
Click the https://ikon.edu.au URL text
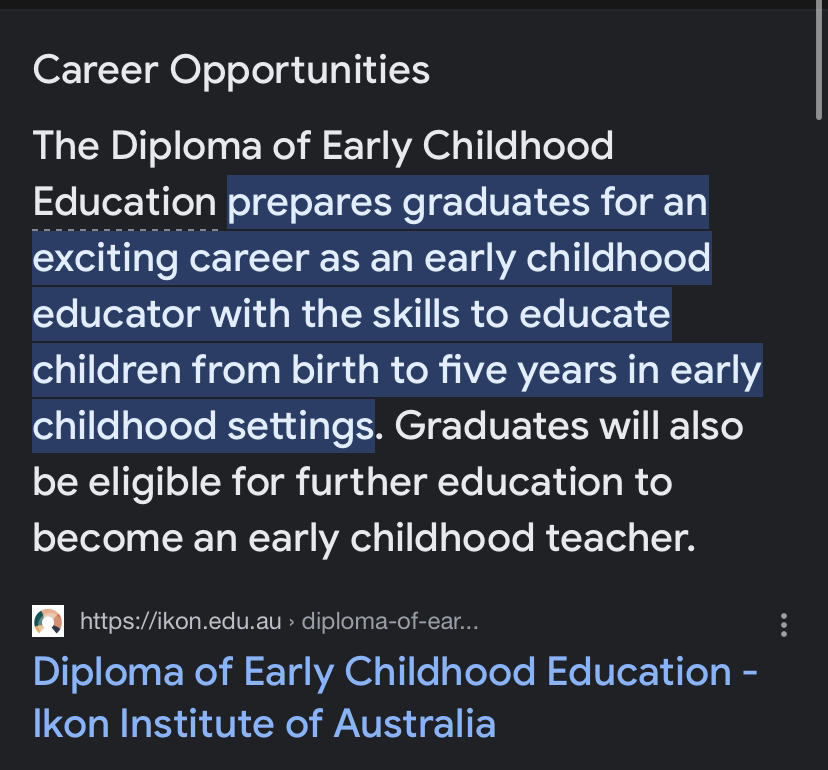click(x=181, y=621)
